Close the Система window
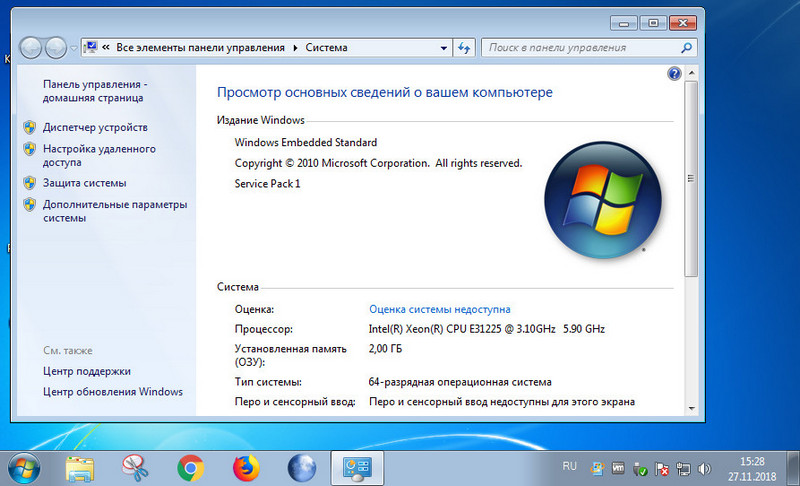The image size is (800, 486). [683, 23]
